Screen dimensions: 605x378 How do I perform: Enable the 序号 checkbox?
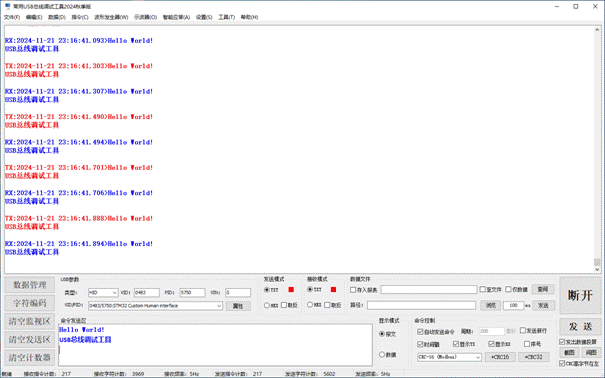pos(527,344)
